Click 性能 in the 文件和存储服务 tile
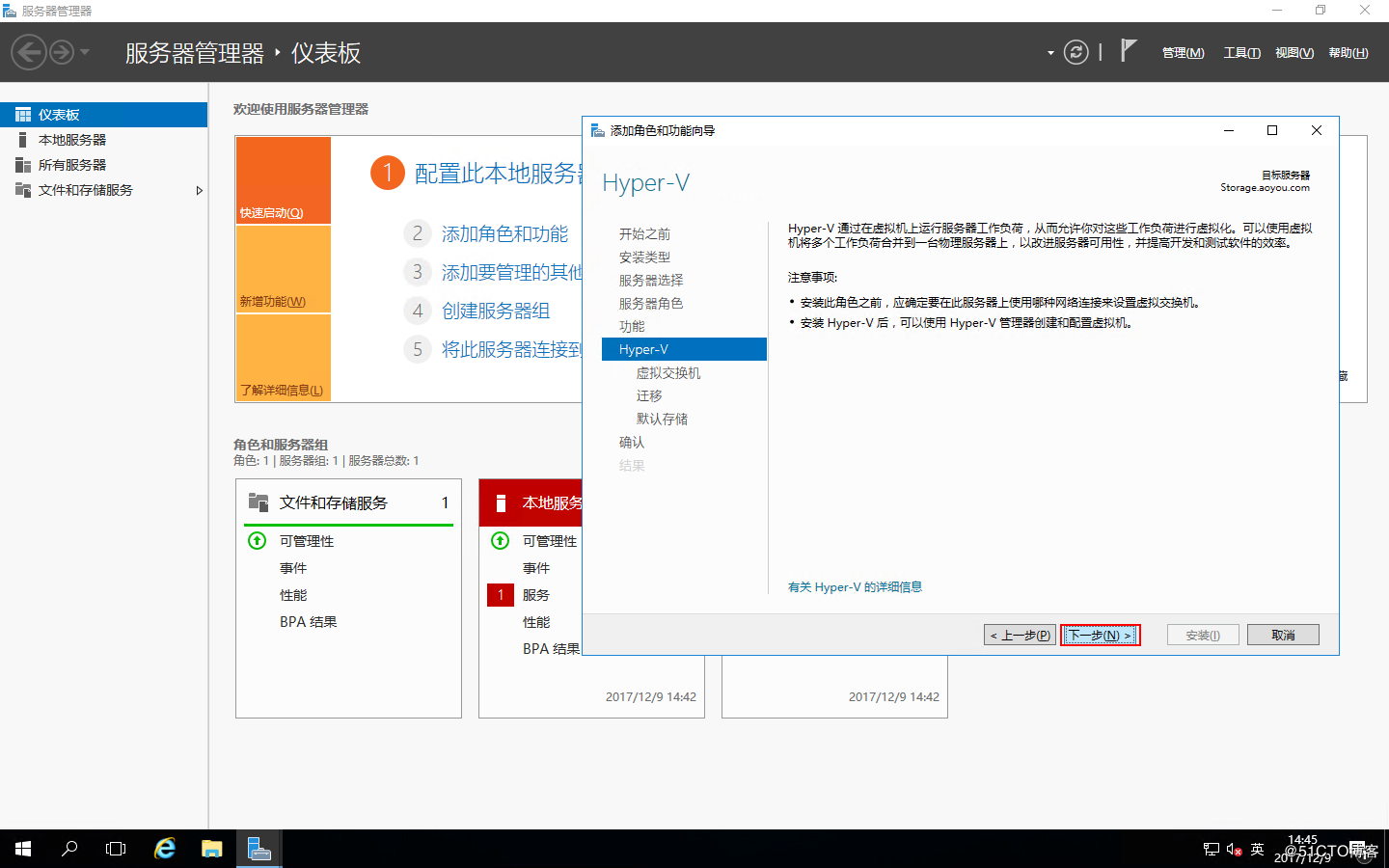This screenshot has height=868, width=1389. point(293,595)
